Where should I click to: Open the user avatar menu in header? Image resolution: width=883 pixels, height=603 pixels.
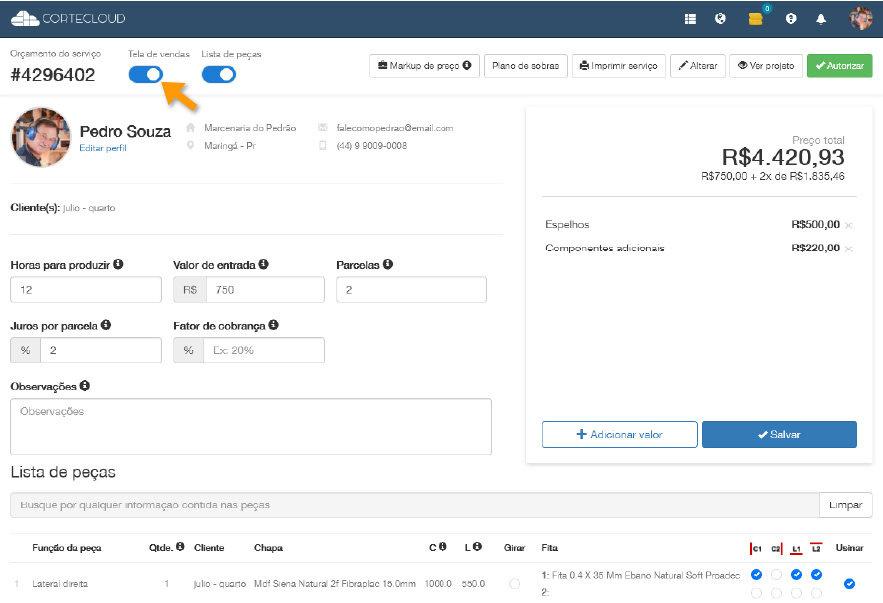tap(860, 19)
